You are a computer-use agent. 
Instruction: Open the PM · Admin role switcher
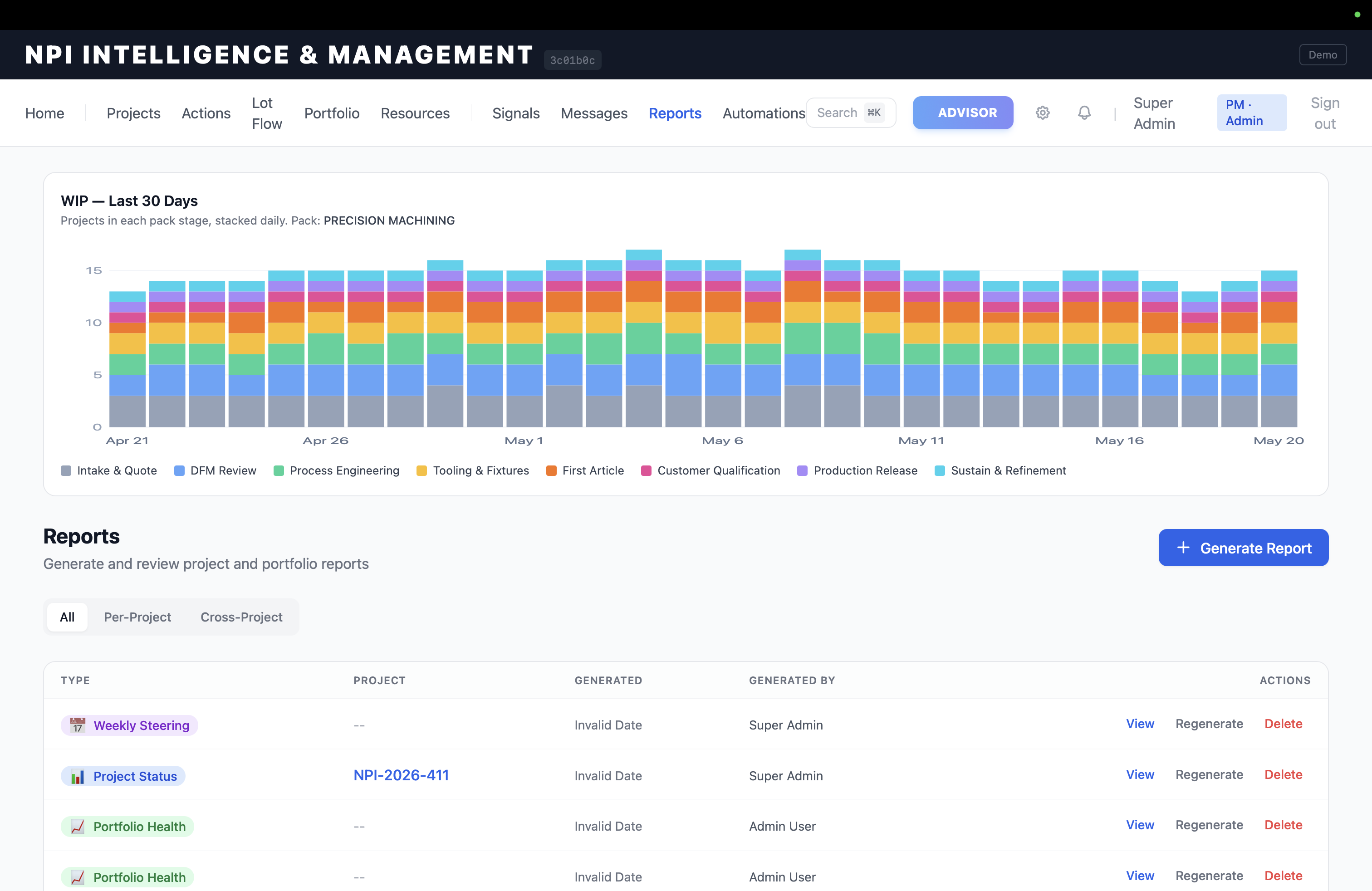click(1251, 113)
